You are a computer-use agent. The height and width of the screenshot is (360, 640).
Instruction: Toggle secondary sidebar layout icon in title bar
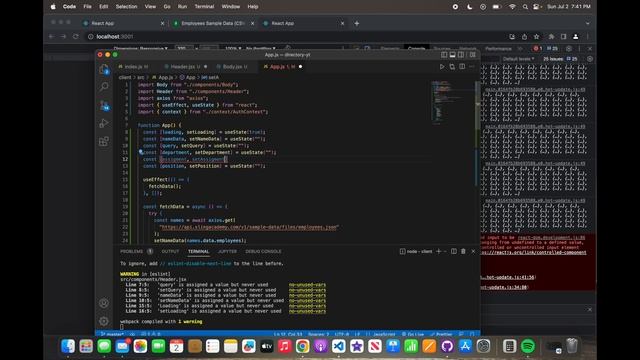pos(461,55)
